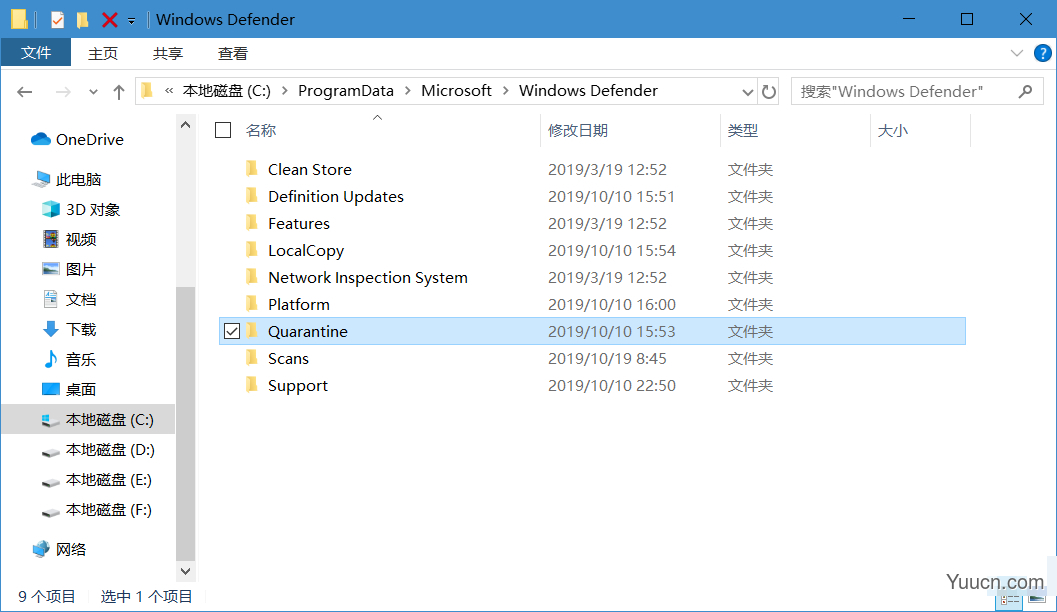Click Scans modified date 2019/10/19 8:45

click(607, 359)
